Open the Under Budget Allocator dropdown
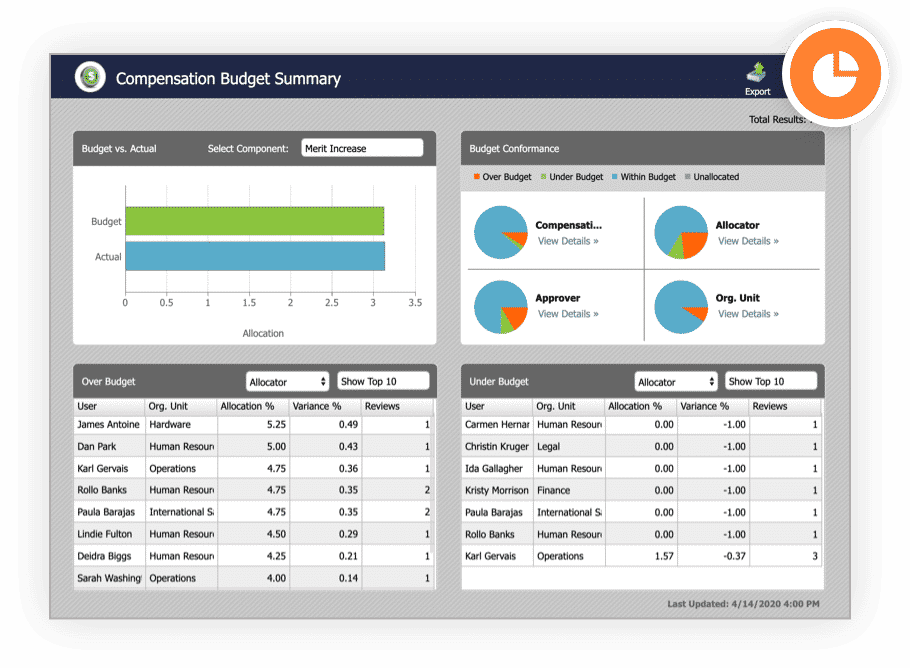The height and width of the screenshot is (668, 910). 676,382
